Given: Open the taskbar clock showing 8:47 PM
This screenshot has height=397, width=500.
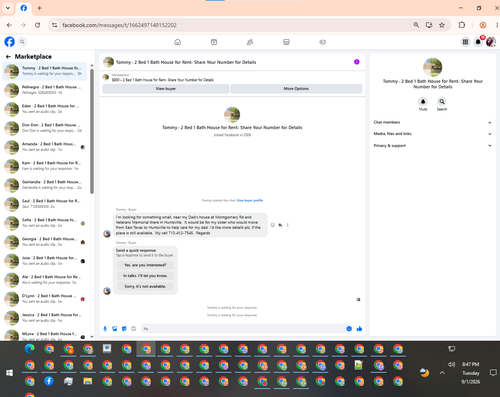Looking at the screenshot, I should tap(471, 373).
